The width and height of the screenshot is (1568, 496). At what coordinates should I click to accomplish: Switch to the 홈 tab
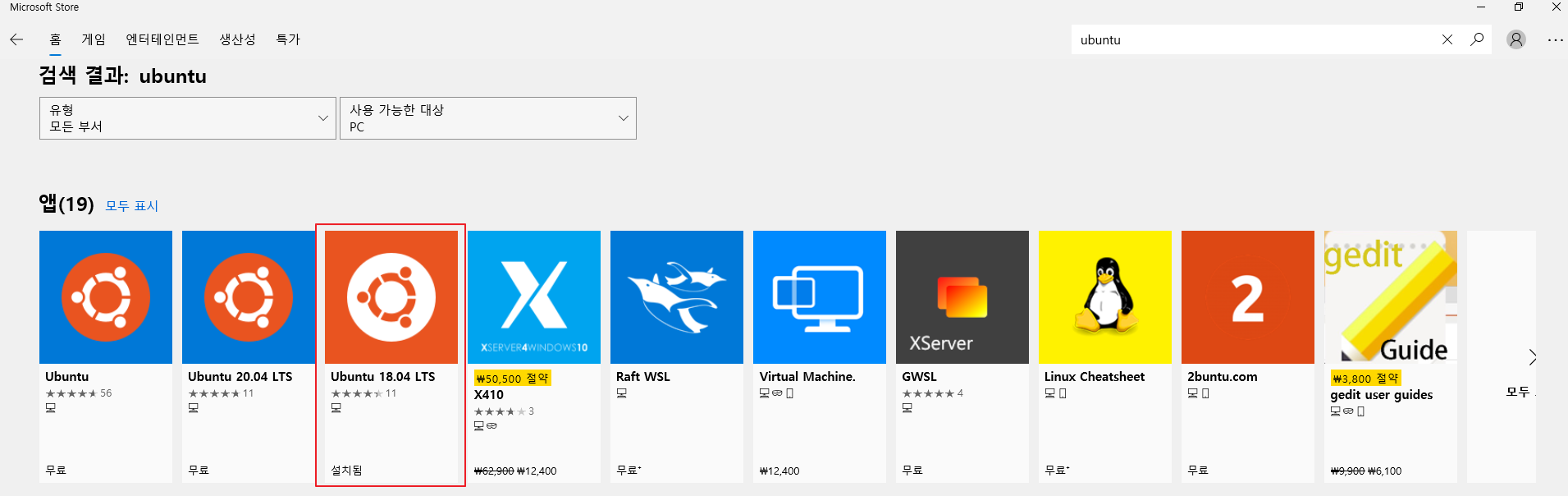pyautogui.click(x=55, y=39)
